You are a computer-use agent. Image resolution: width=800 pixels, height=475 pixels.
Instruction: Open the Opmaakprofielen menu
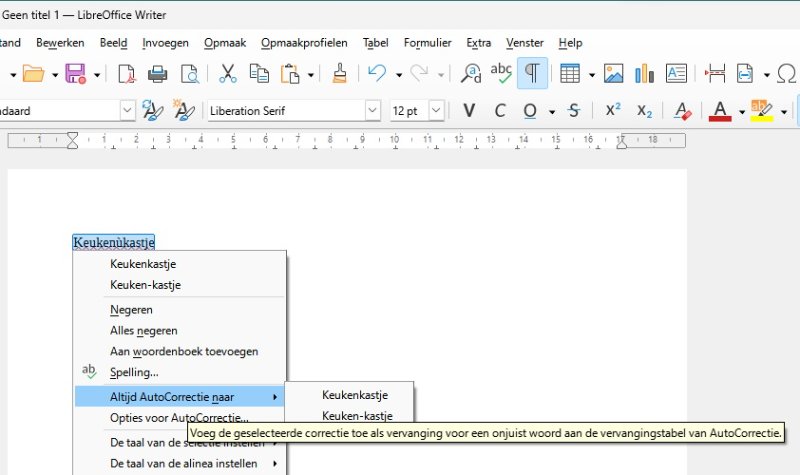(x=304, y=43)
